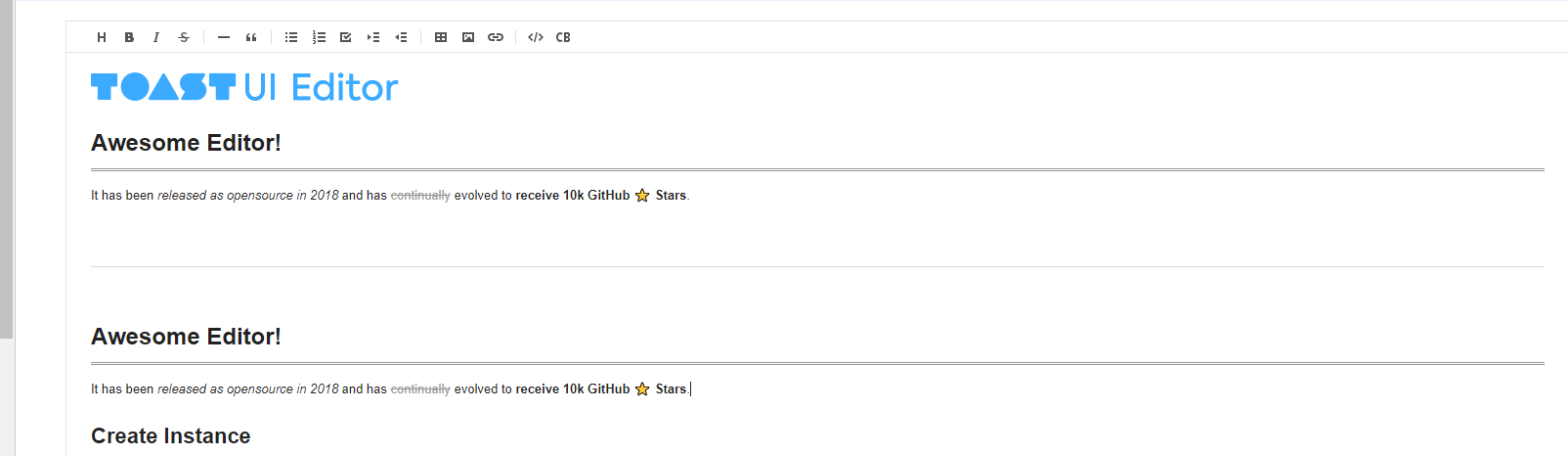Toggle bold formatting in the toolbar

(129, 37)
